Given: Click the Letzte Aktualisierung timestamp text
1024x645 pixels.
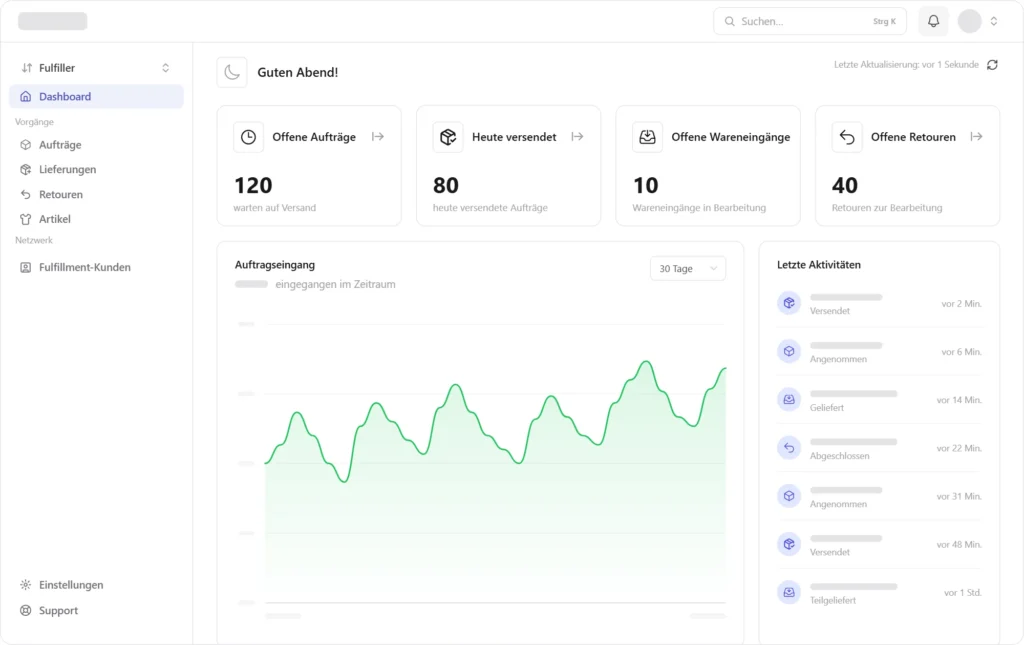Looking at the screenshot, I should coord(906,65).
